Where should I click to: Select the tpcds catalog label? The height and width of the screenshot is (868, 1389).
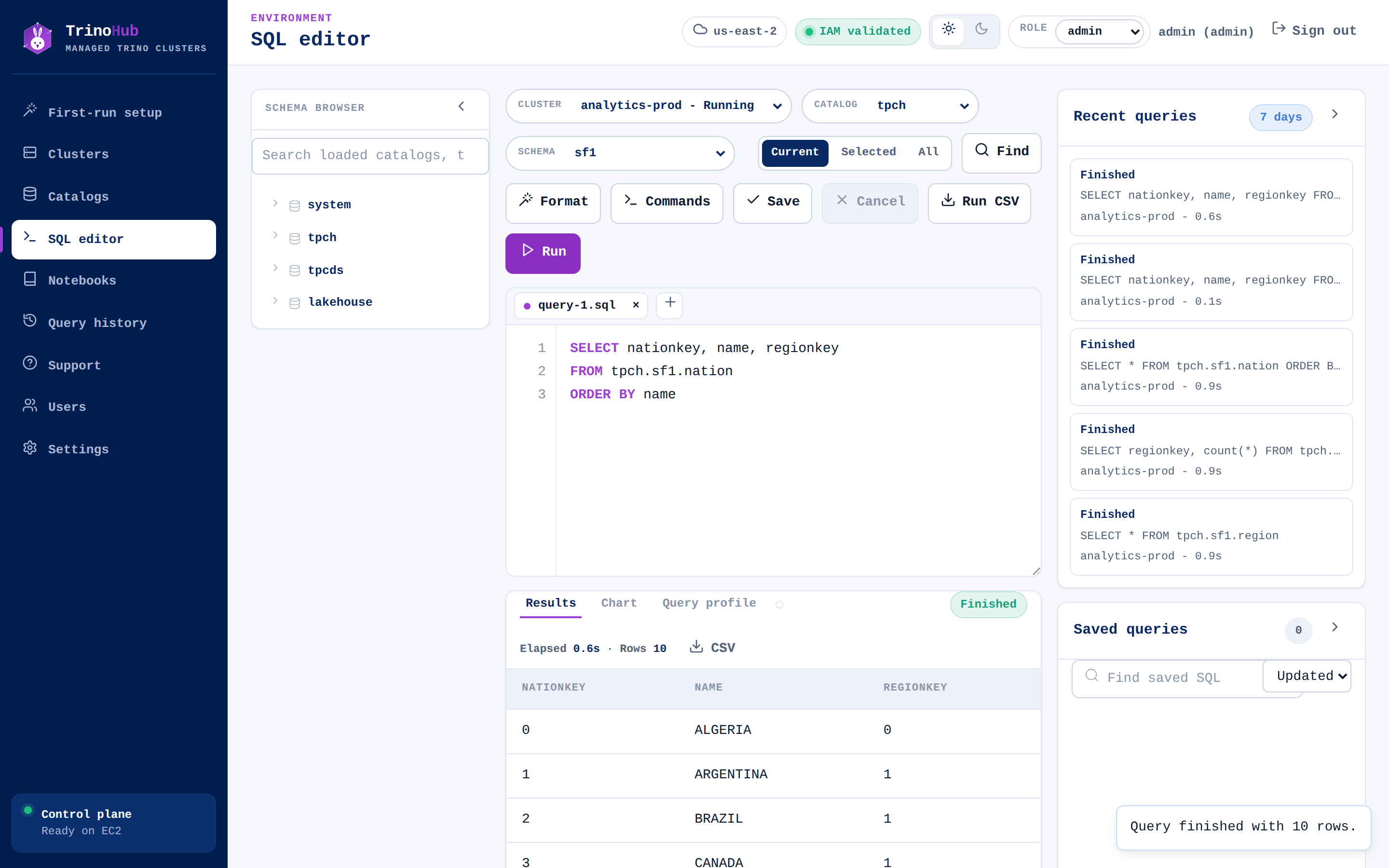(x=326, y=270)
